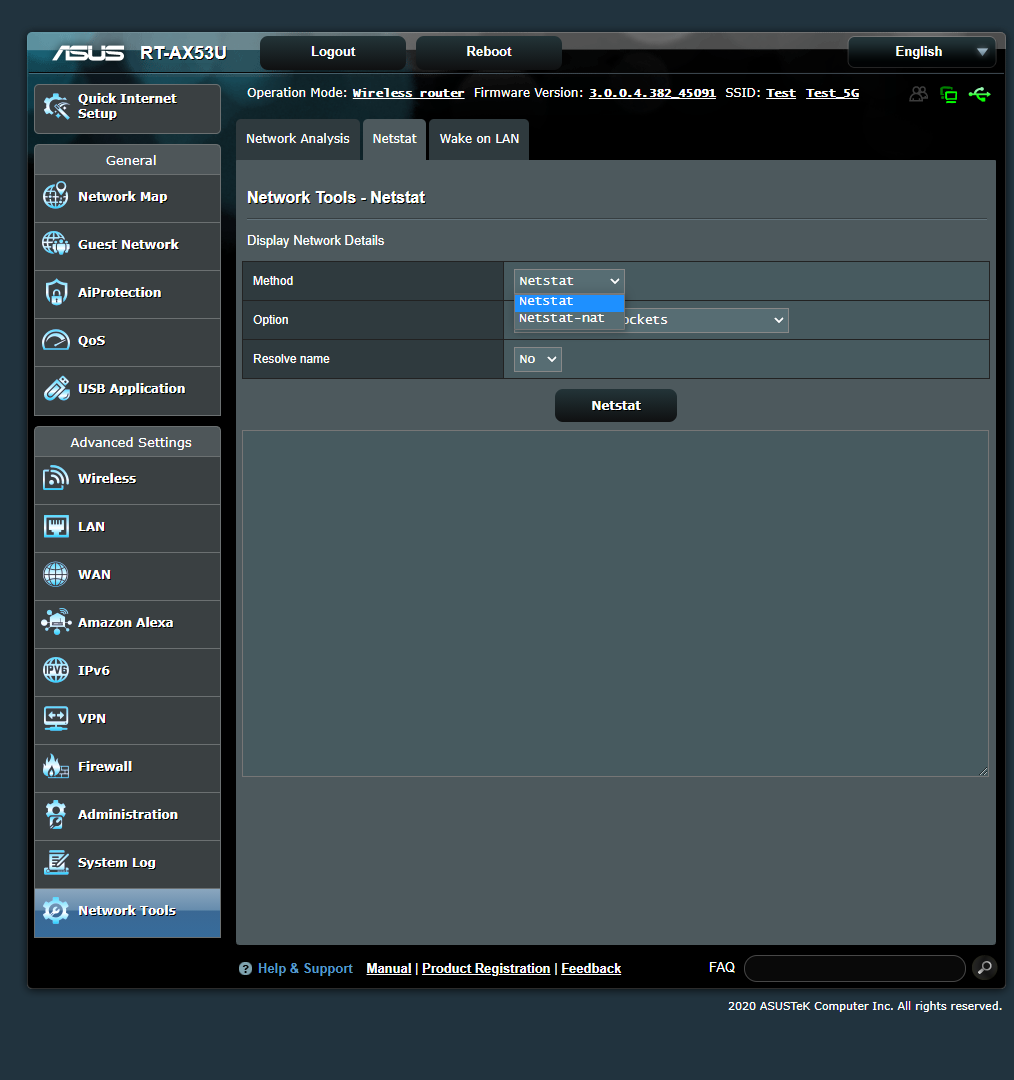Viewport: 1014px width, 1080px height.
Task: Open the Network Map menu item
Action: tap(127, 198)
